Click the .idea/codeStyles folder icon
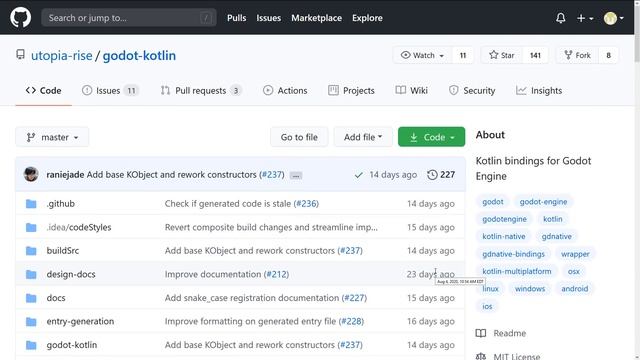Image resolution: width=640 pixels, height=360 pixels. tap(31, 227)
